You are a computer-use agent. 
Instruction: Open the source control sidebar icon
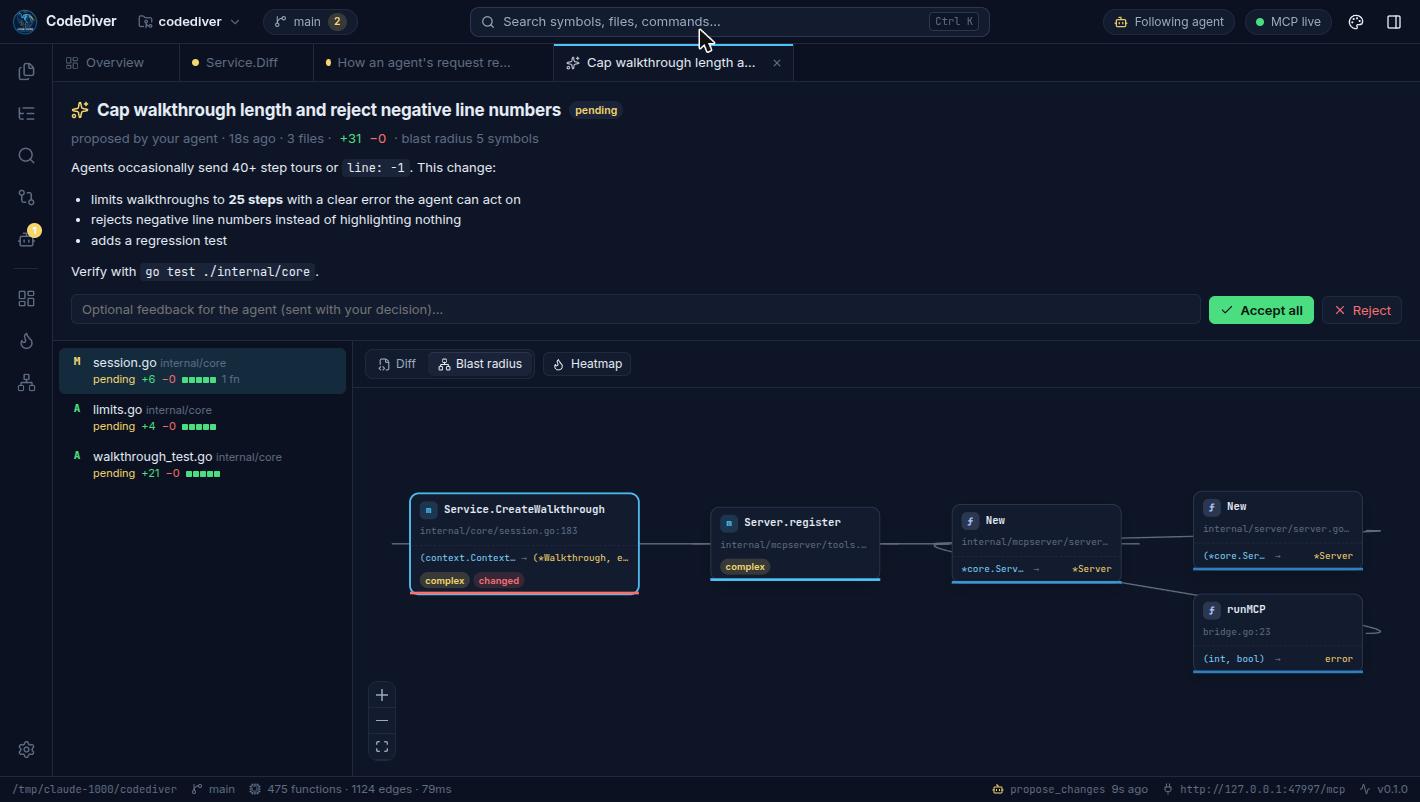[x=27, y=197]
